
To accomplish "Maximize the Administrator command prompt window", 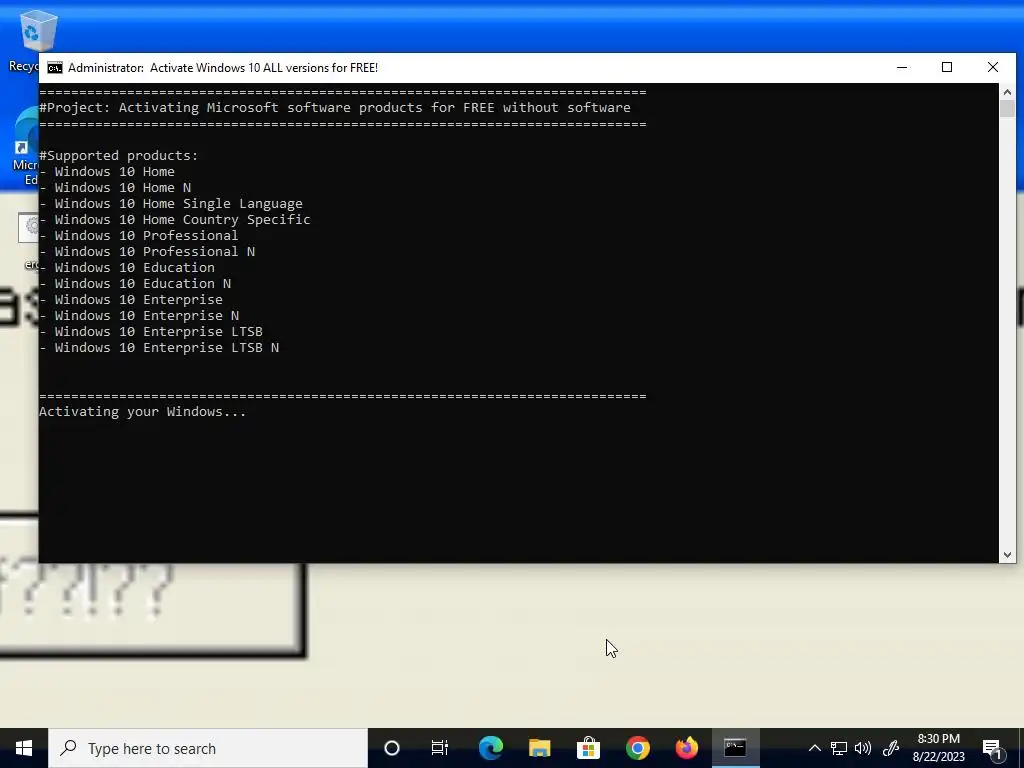I will (x=947, y=67).
